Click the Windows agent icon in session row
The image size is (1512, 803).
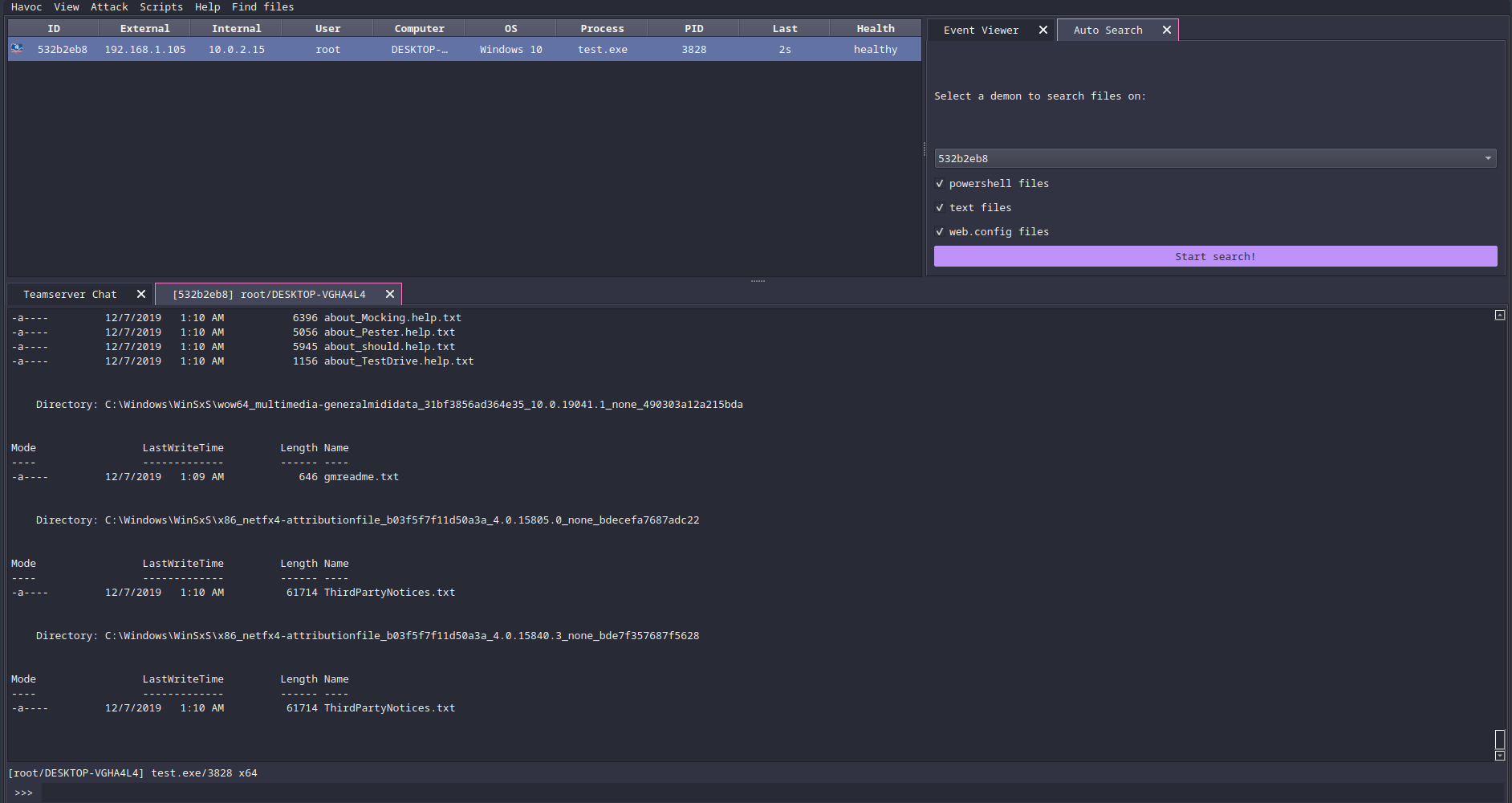[17, 49]
